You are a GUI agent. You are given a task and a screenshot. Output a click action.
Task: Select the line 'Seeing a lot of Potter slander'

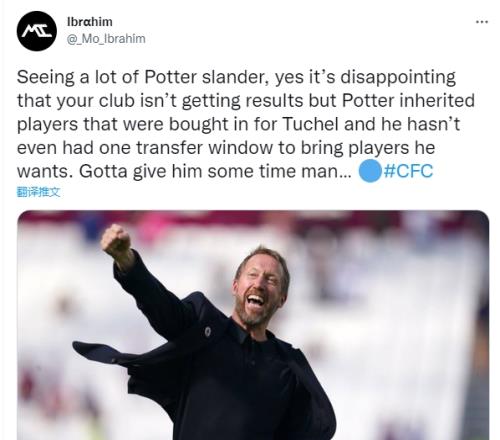[143, 77]
